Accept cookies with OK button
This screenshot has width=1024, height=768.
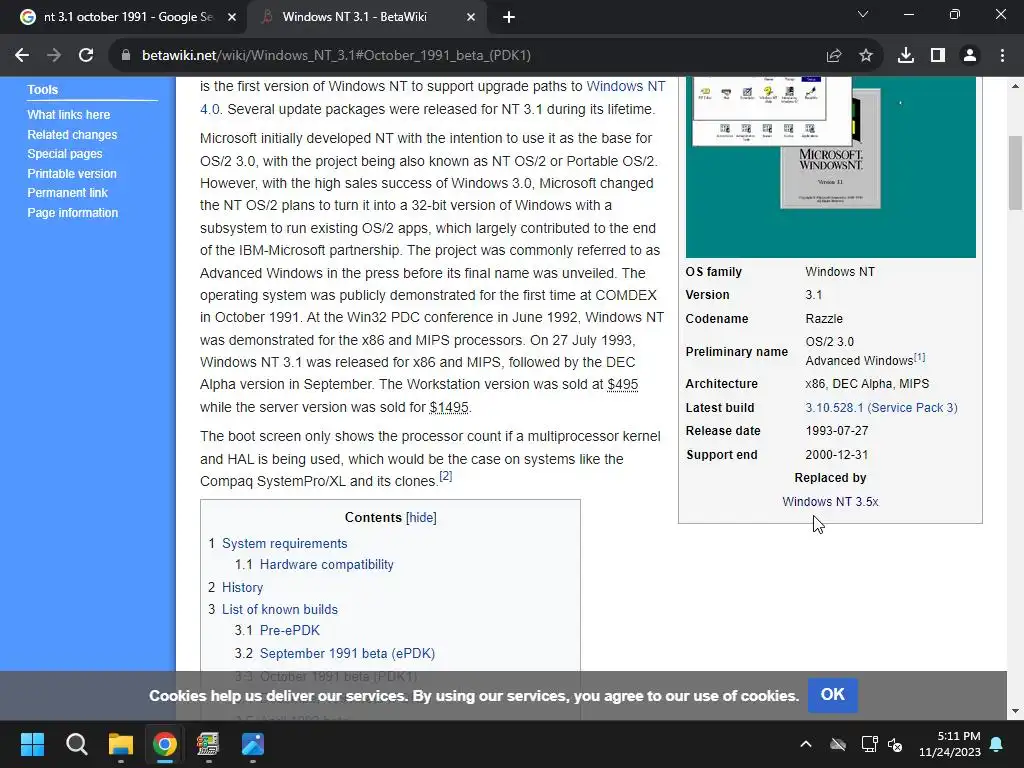tap(833, 695)
